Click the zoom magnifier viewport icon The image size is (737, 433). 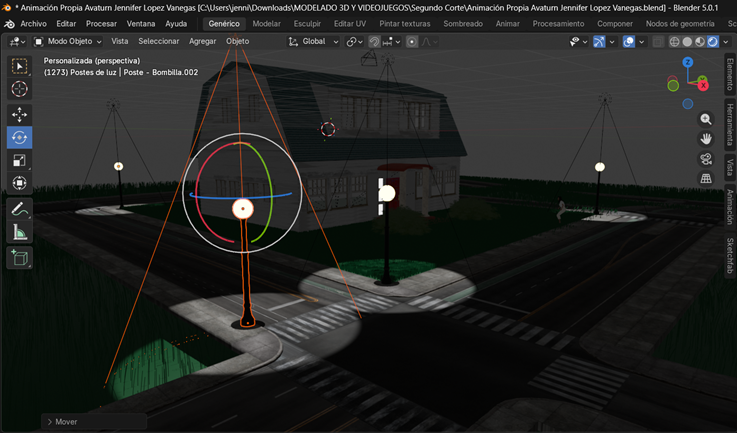pos(706,119)
